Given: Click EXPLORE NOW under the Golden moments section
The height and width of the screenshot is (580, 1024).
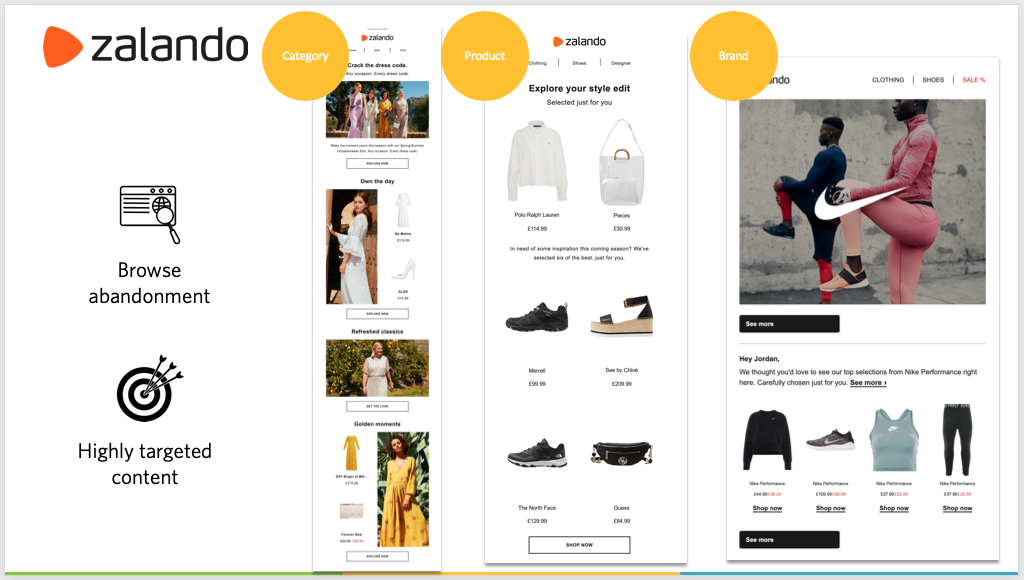Looking at the screenshot, I should 377,556.
